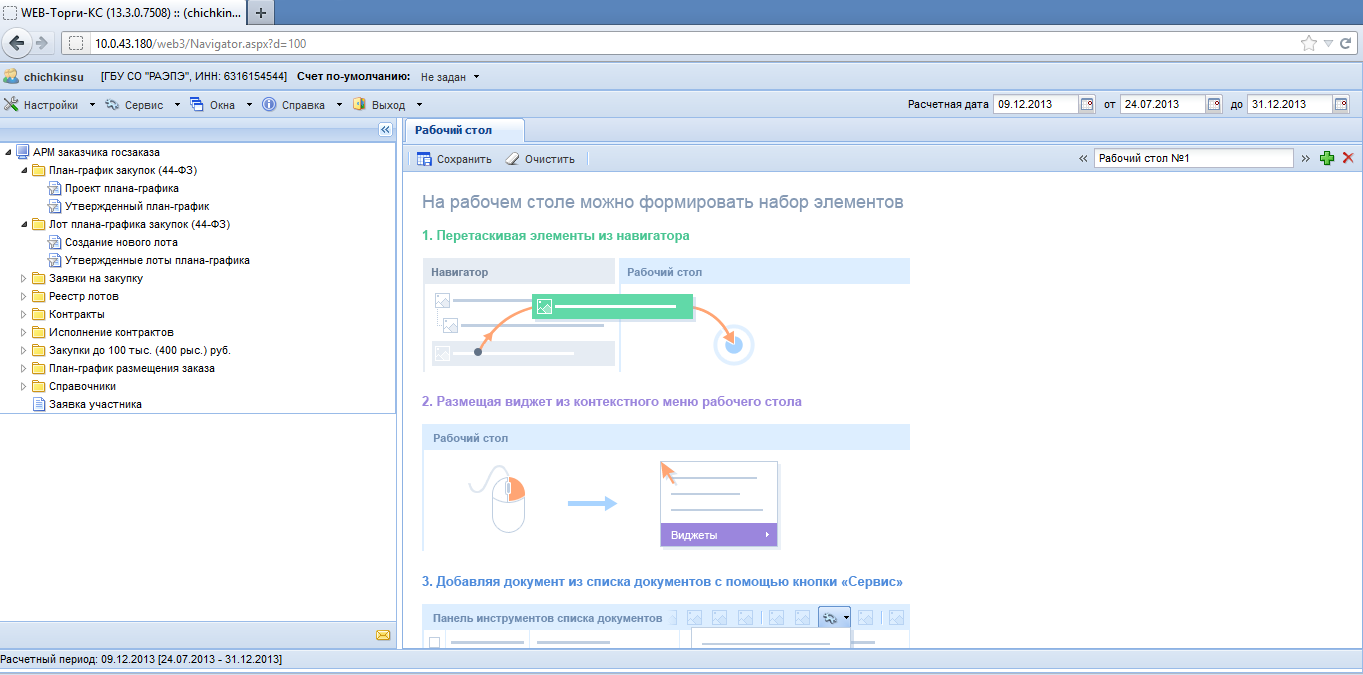
Task: Click the red X delete desktop icon
Action: 1348,158
